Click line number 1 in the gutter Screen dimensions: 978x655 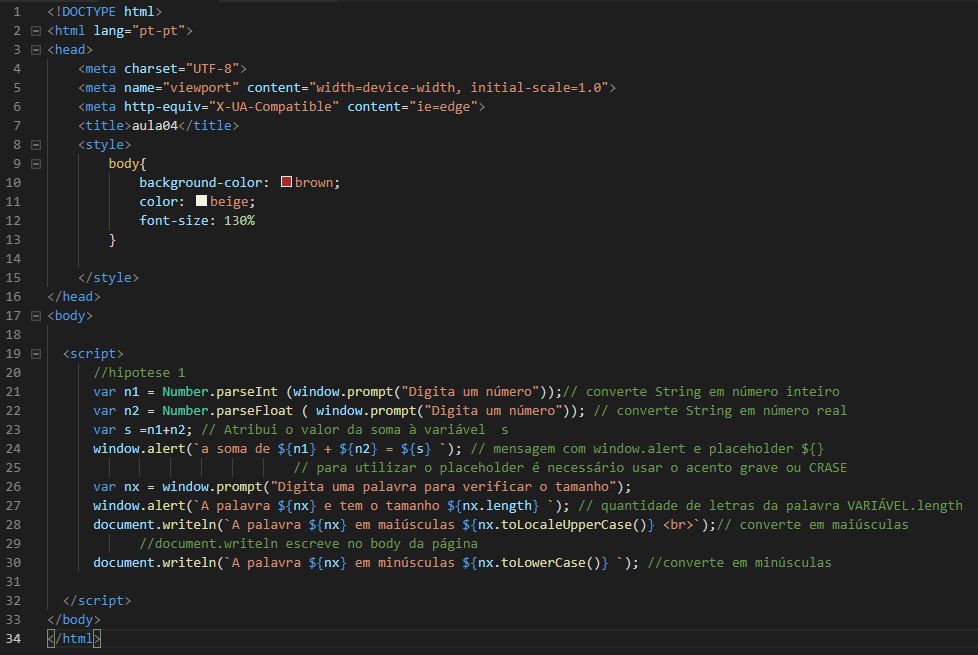tap(17, 12)
